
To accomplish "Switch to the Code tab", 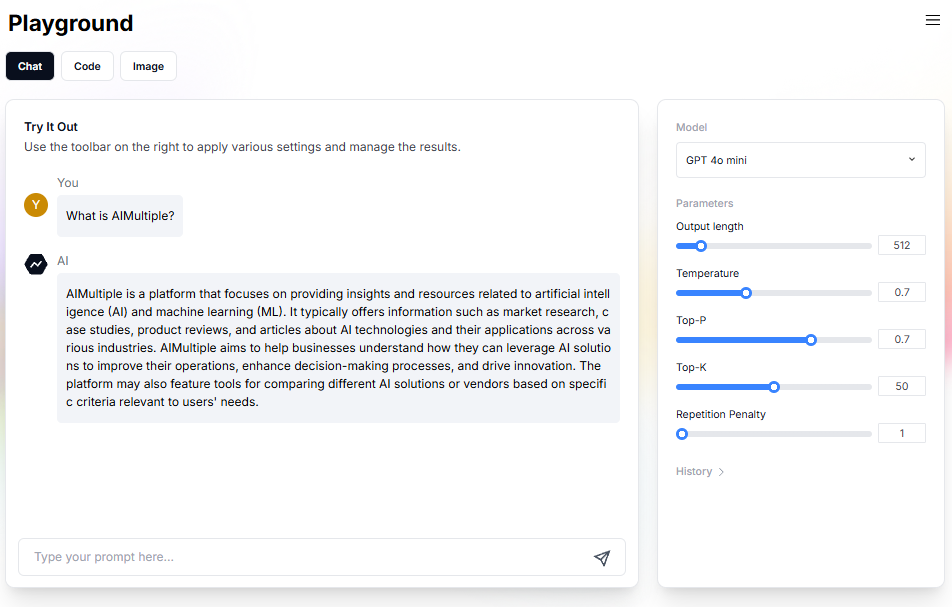I will (x=87, y=66).
